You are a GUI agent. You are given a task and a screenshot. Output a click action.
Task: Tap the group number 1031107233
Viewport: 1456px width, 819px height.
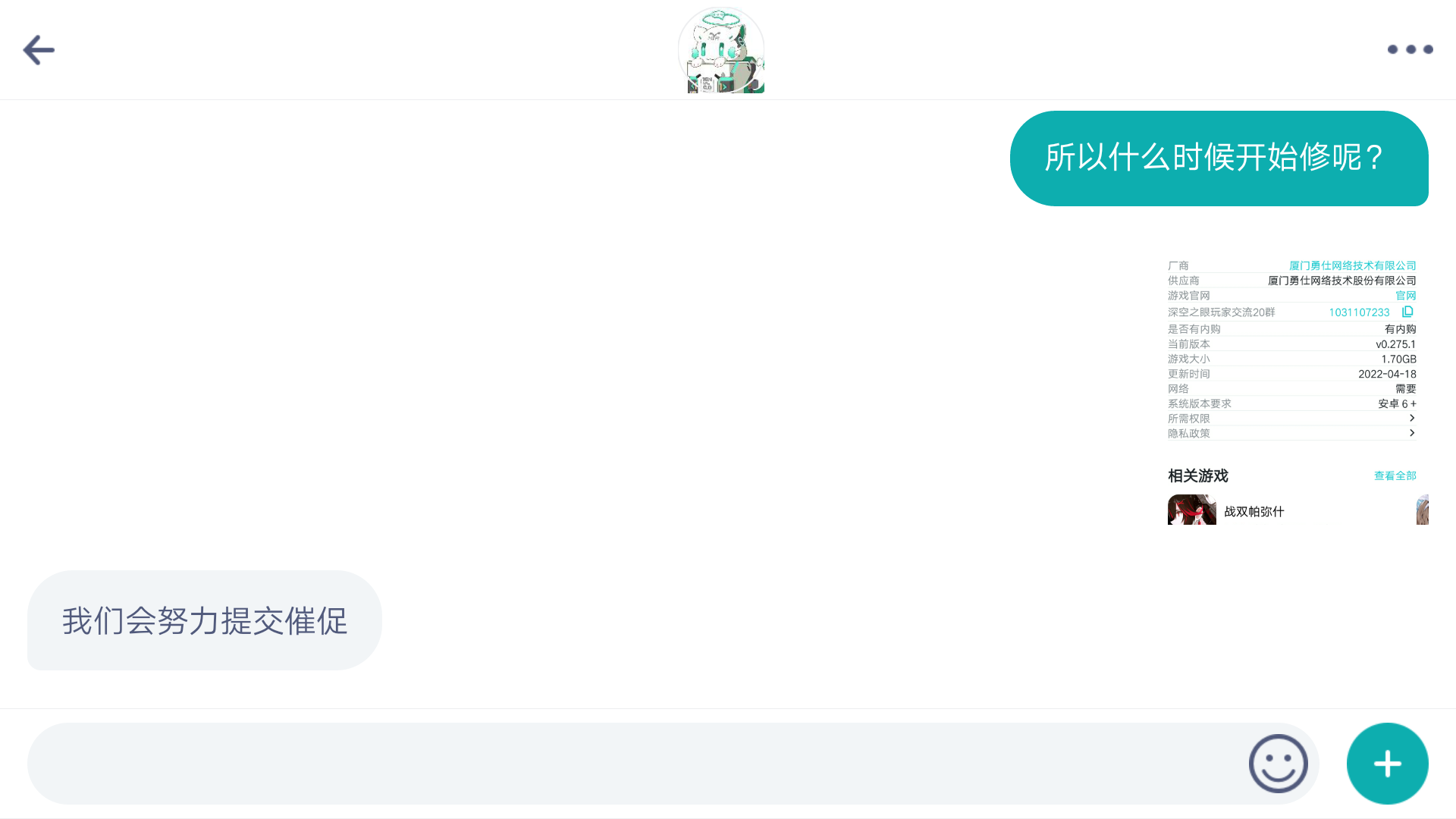[1359, 312]
